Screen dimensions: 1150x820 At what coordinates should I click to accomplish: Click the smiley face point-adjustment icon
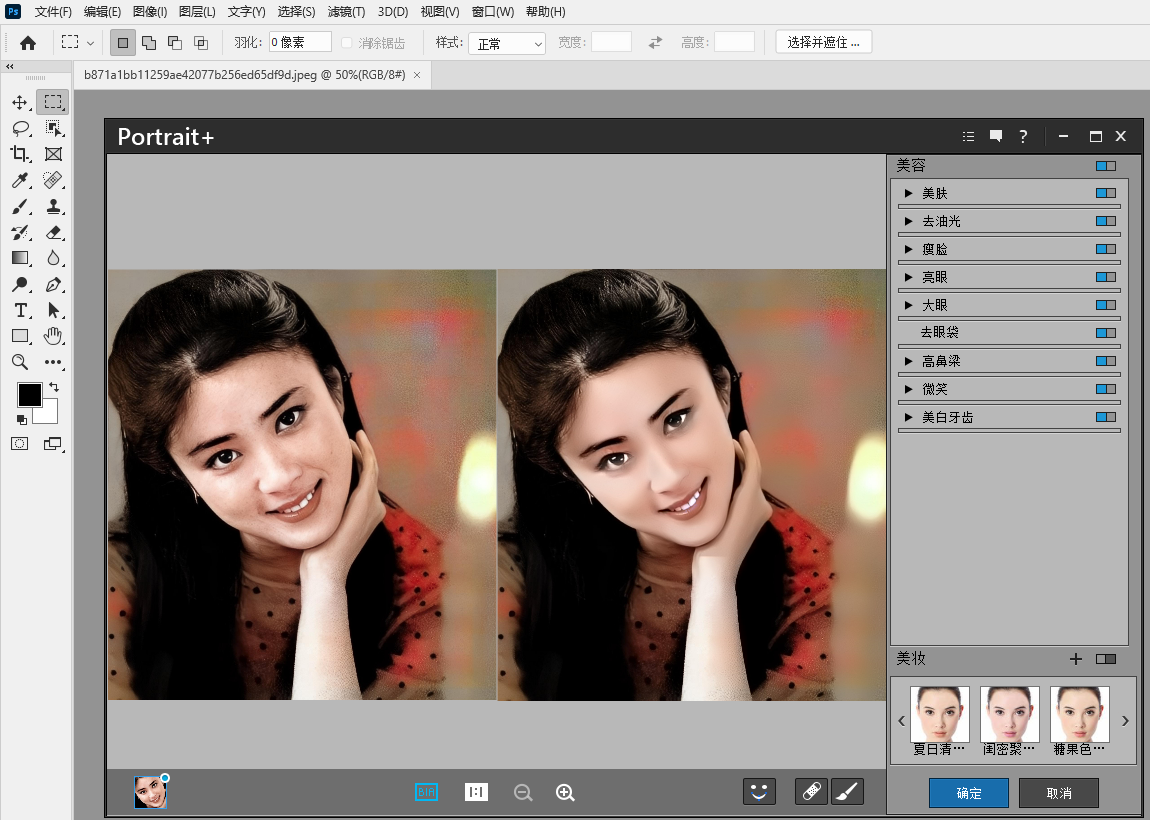[759, 791]
